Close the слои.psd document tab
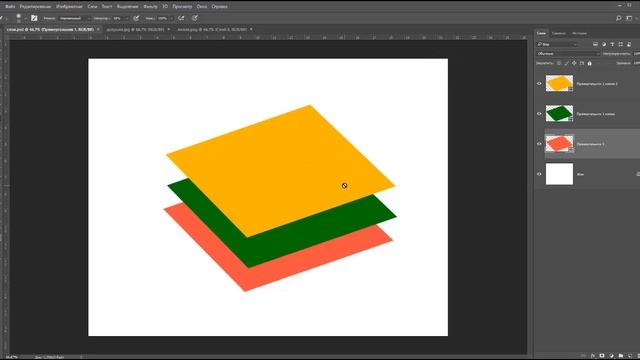 (98, 29)
